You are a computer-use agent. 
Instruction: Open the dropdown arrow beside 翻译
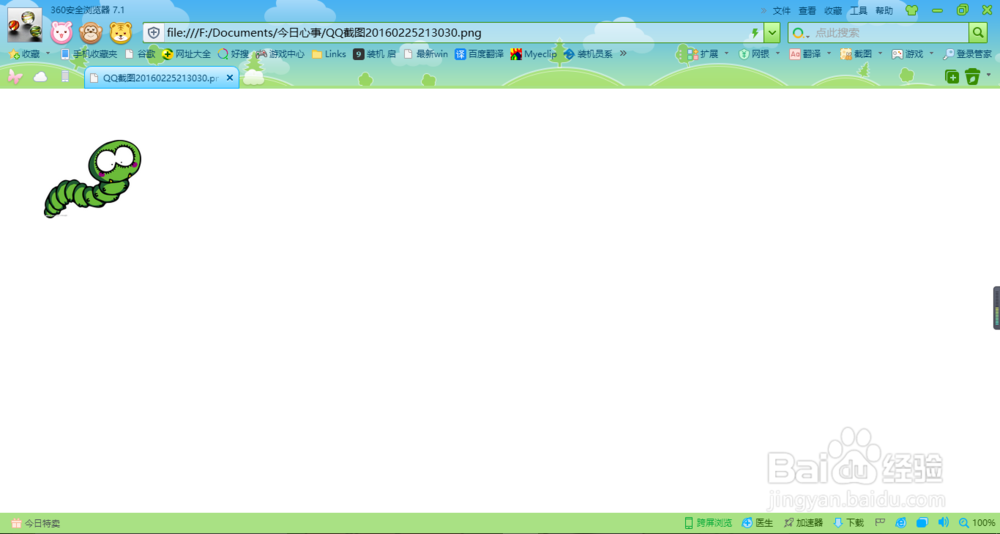pos(829,54)
